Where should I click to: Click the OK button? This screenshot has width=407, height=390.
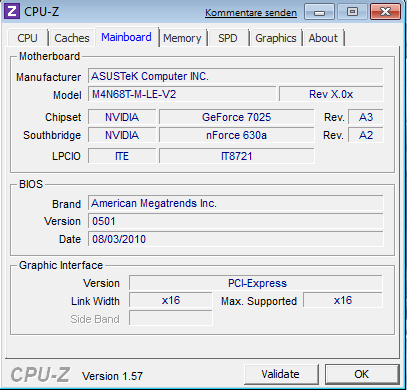coord(362,374)
